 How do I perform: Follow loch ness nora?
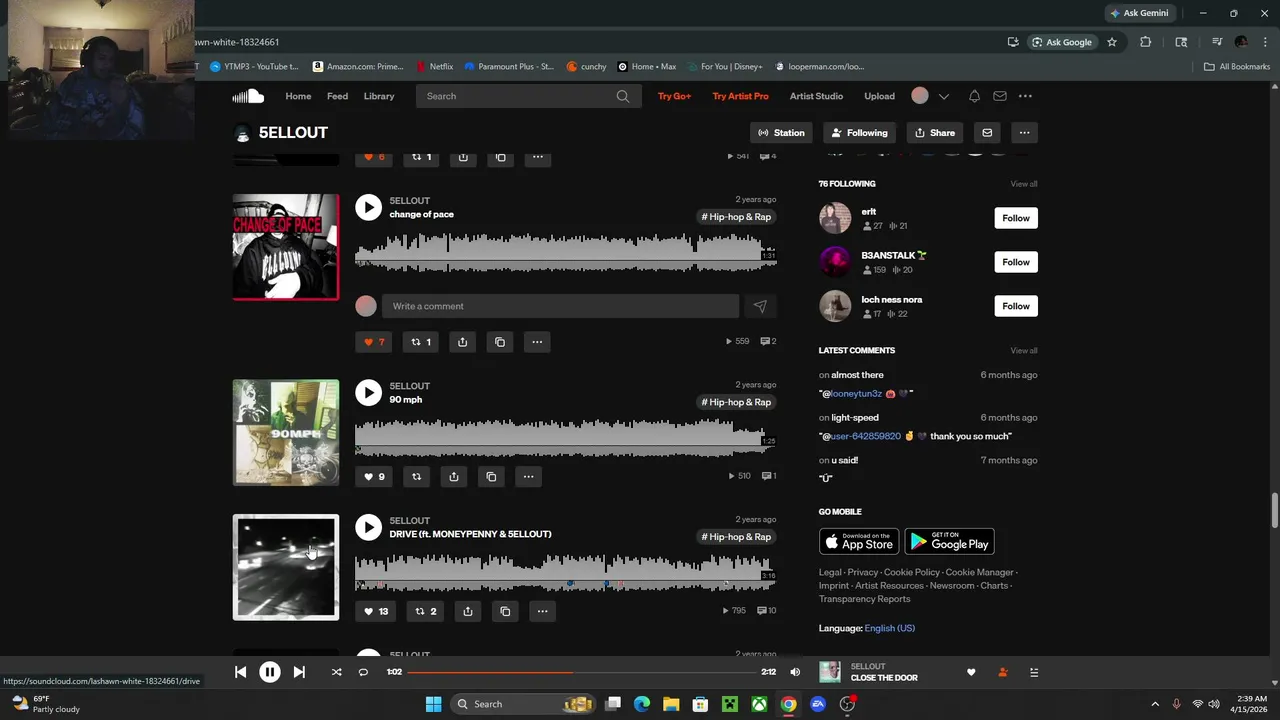pos(1016,306)
